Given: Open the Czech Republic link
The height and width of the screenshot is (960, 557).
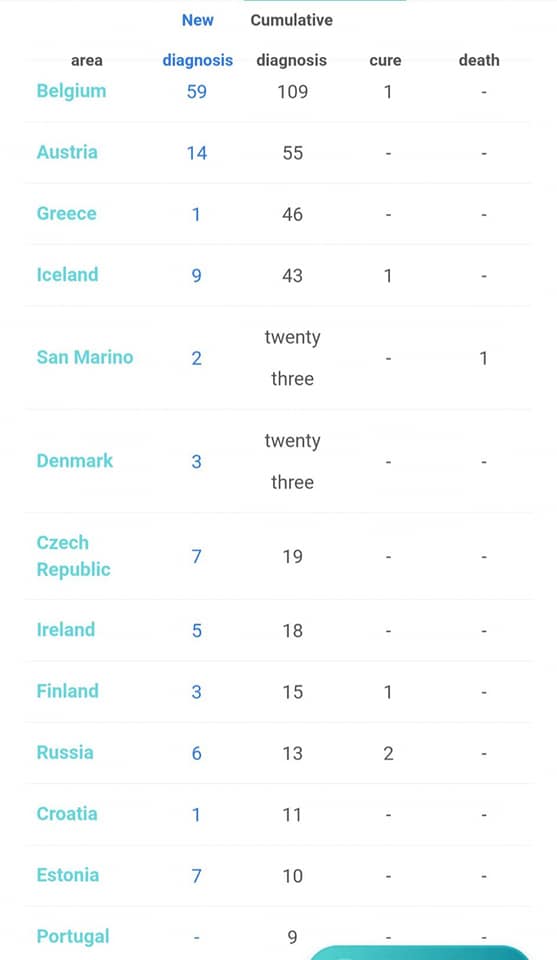Looking at the screenshot, I should 73,556.
